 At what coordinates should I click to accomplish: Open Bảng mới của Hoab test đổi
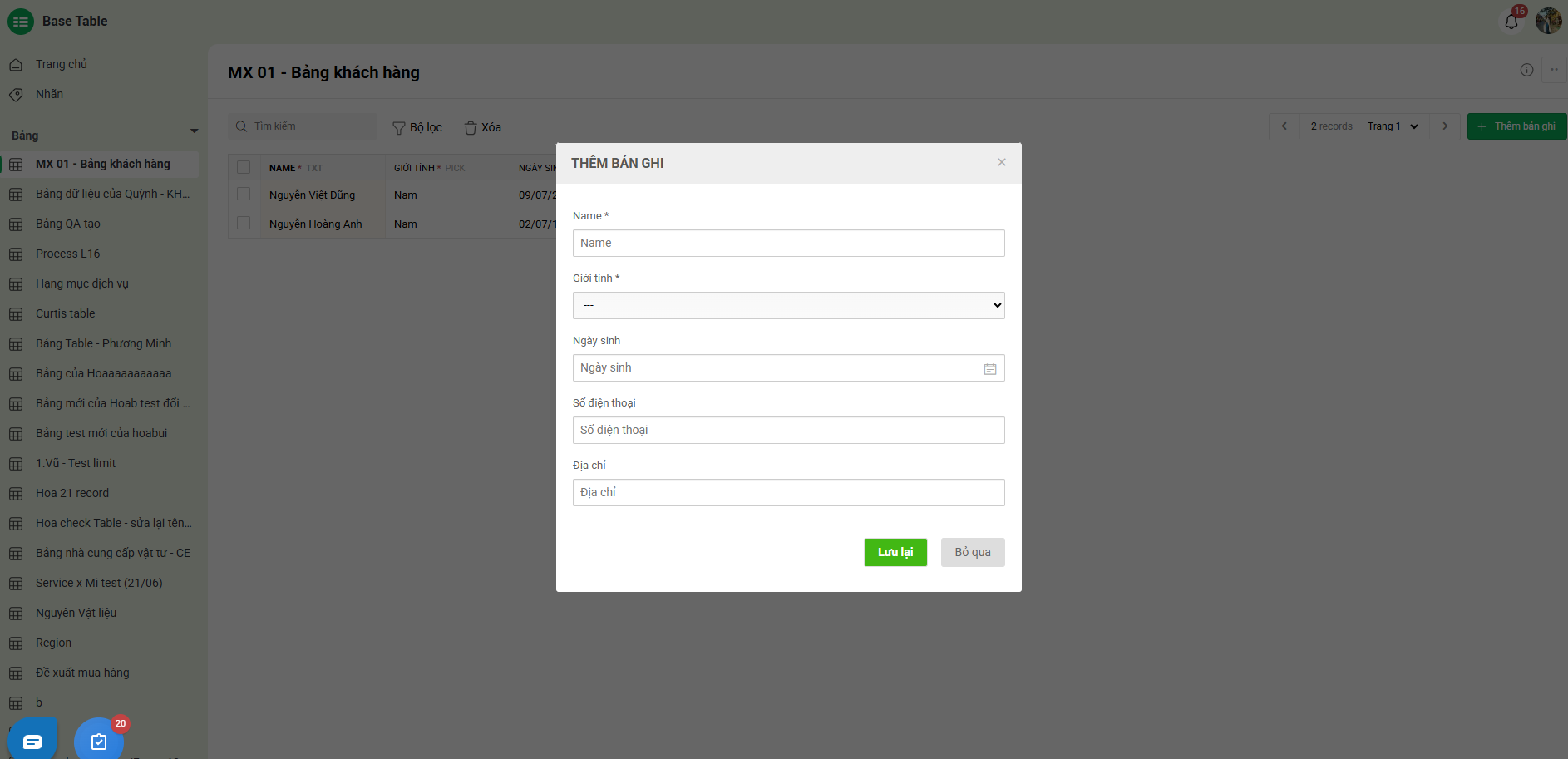(113, 403)
